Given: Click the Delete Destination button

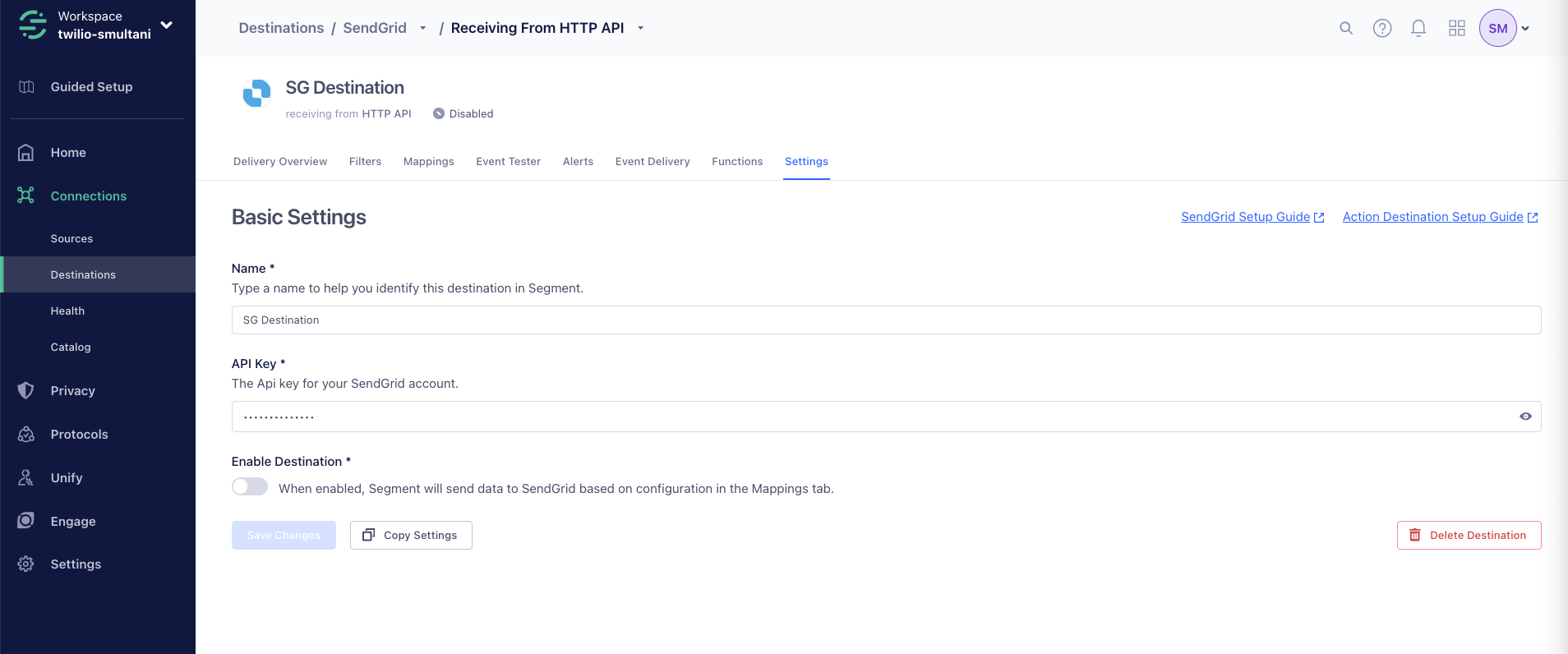Looking at the screenshot, I should pos(1469,535).
